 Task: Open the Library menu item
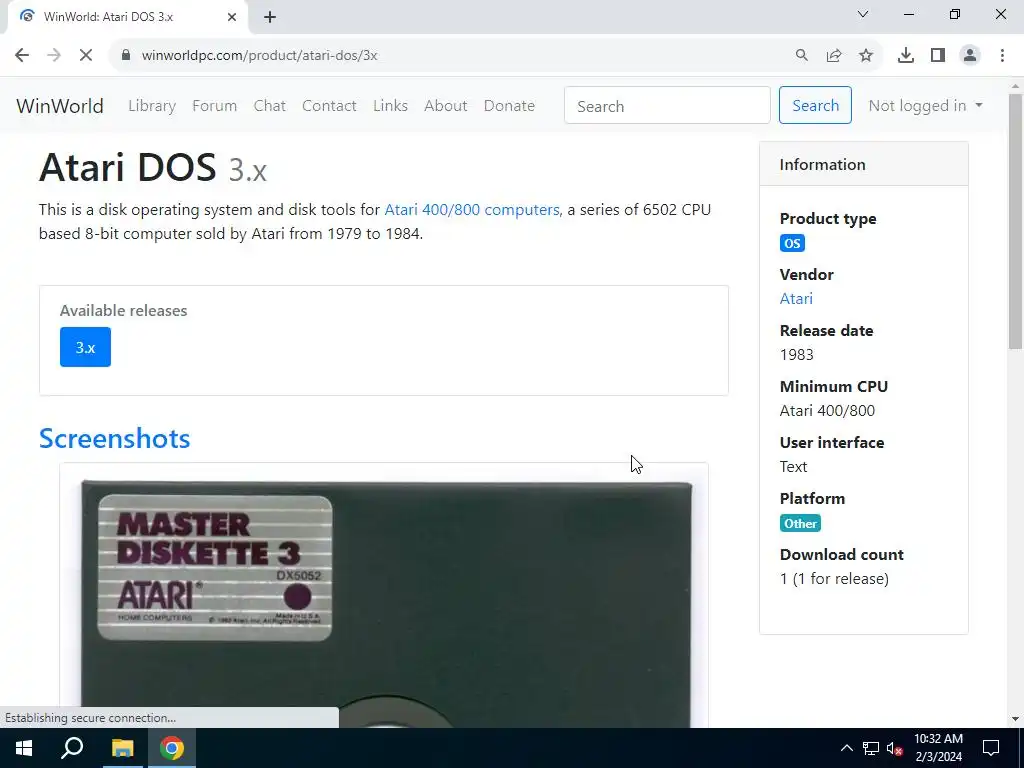click(152, 106)
